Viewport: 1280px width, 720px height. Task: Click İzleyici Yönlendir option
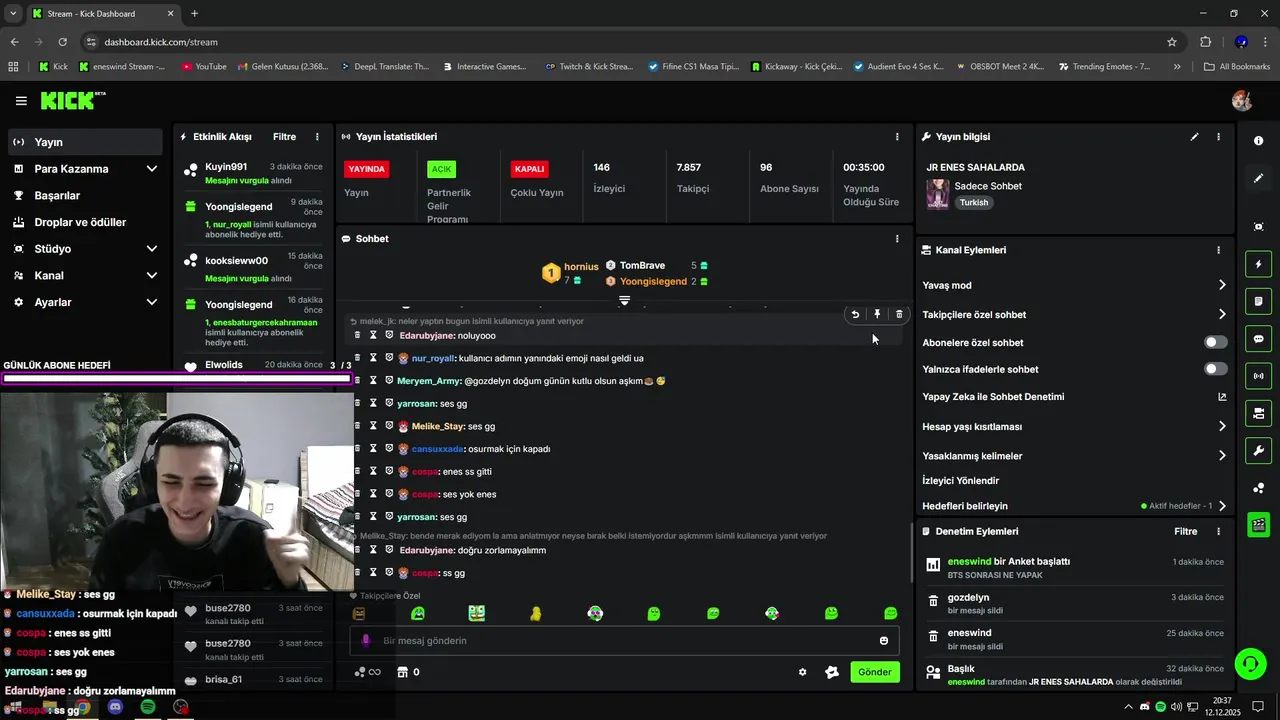click(960, 481)
